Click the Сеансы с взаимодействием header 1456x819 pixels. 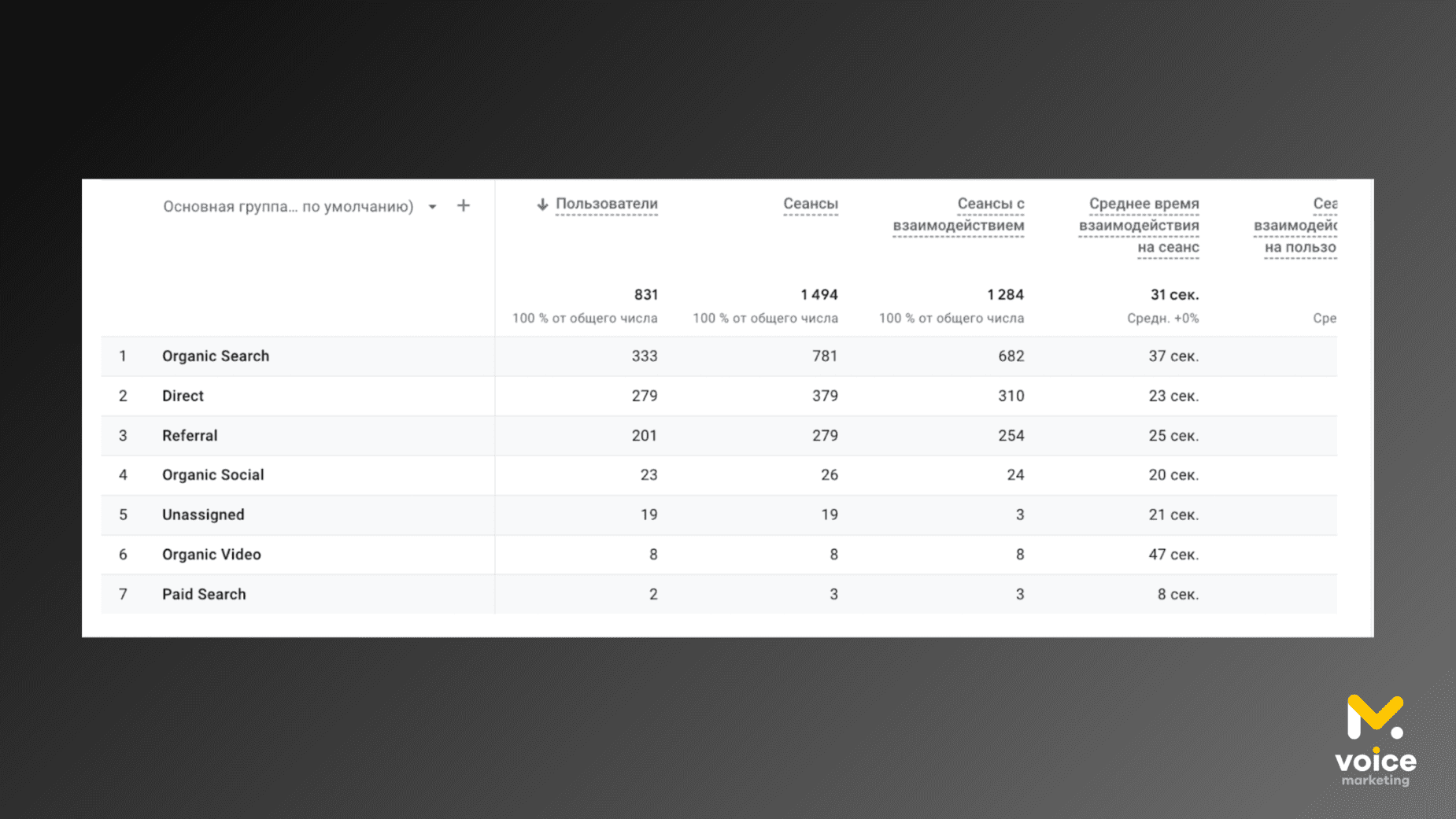pos(958,215)
